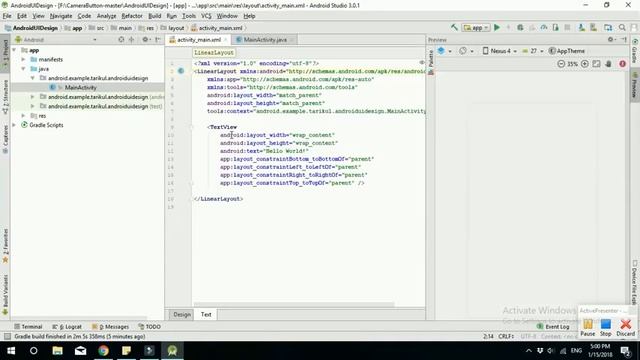
Task: Click the Search Everywhere magnifier icon
Action: (x=622, y=27)
